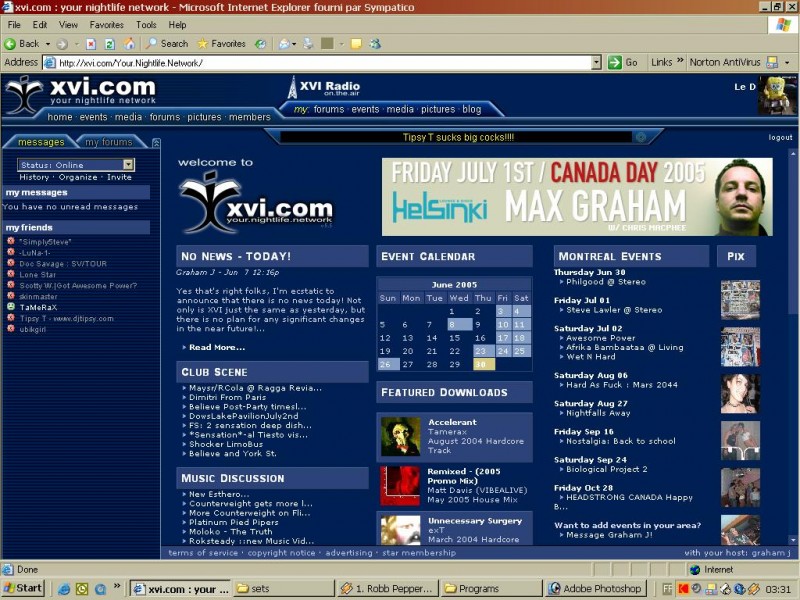The width and height of the screenshot is (800, 600).
Task: Open the Mail button dropdown arrow
Action: point(294,44)
